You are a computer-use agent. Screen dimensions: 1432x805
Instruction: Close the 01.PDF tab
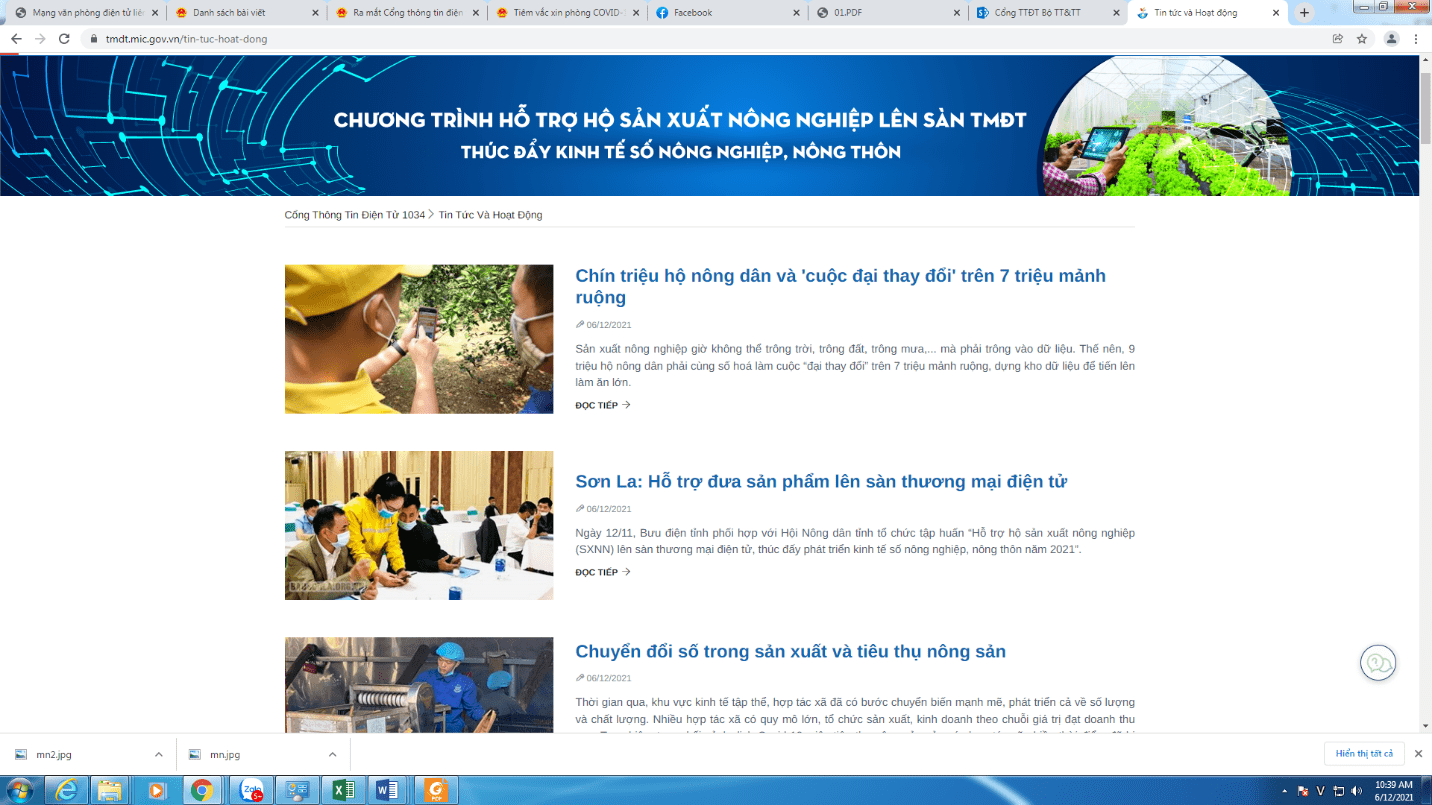[957, 13]
